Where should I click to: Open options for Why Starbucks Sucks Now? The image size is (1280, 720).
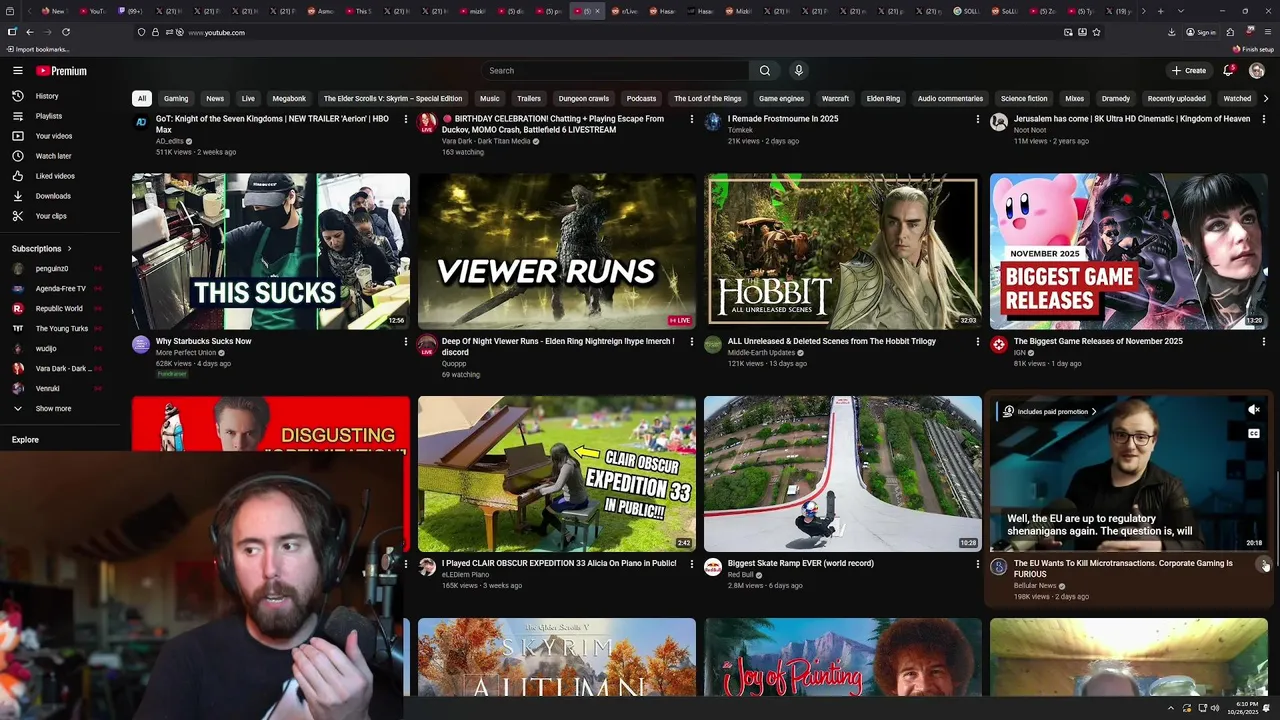(405, 342)
